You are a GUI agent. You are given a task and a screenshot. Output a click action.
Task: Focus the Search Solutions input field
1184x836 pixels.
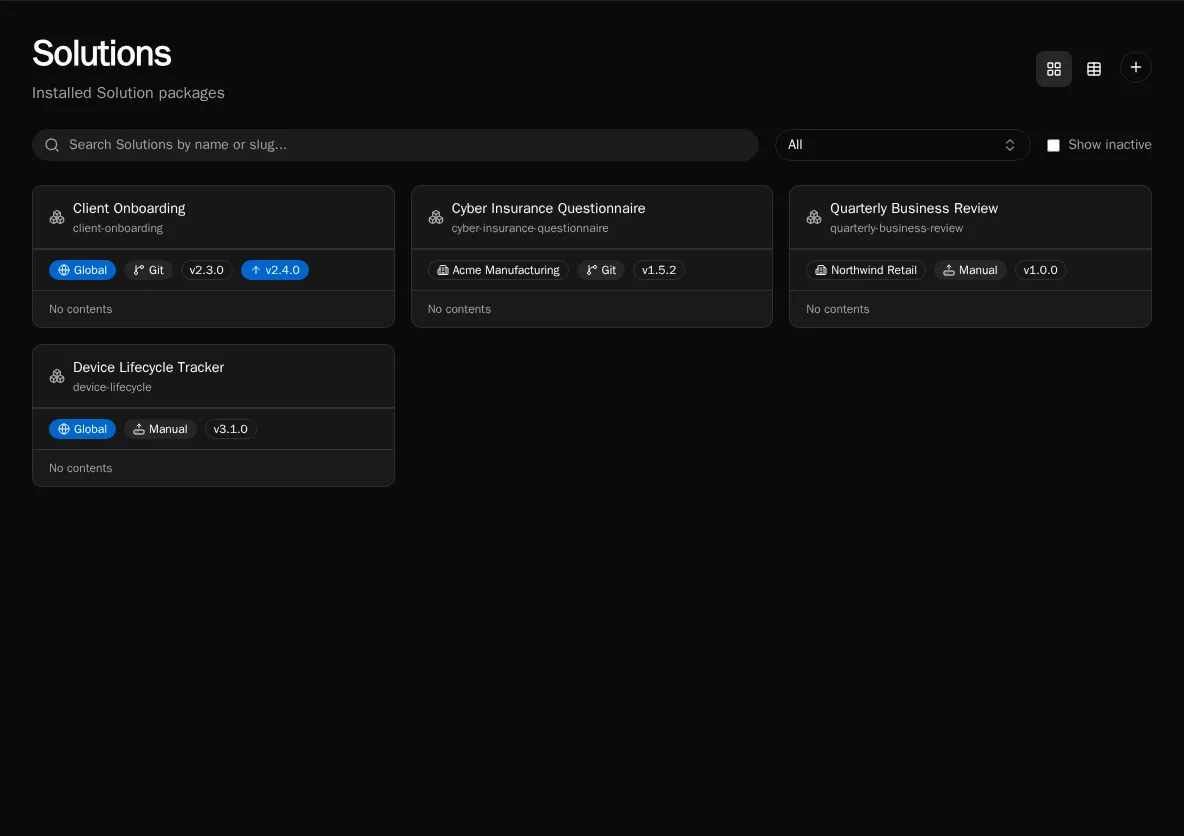pyautogui.click(x=395, y=145)
